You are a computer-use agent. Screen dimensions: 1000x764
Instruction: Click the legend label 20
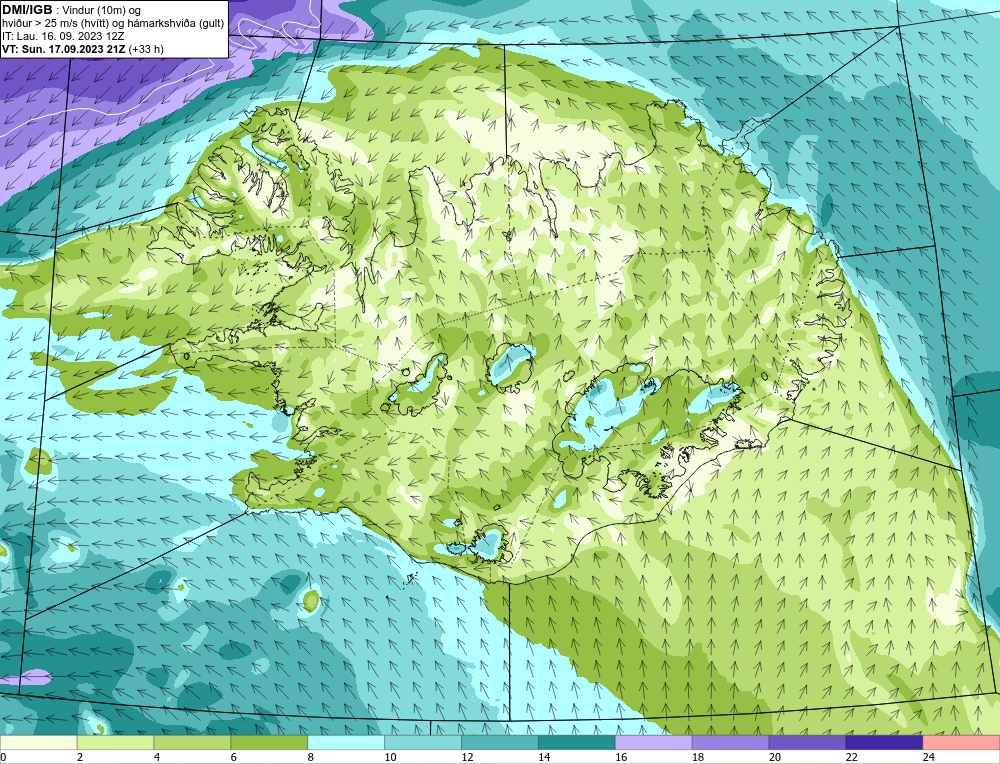click(775, 757)
